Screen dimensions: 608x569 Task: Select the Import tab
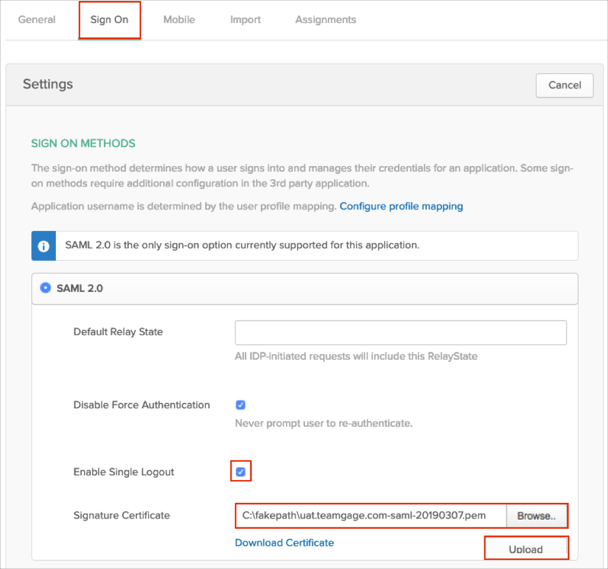click(x=245, y=20)
